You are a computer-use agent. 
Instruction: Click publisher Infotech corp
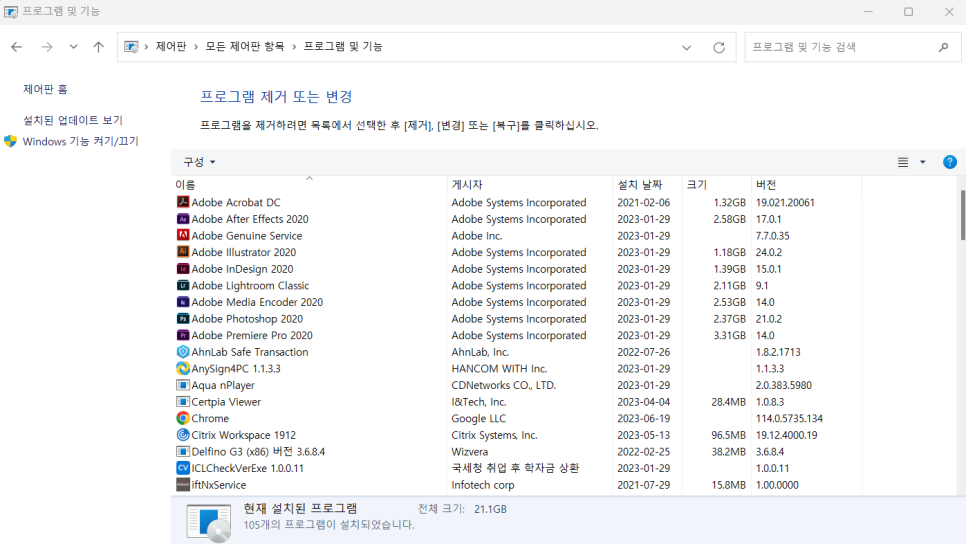(483, 485)
